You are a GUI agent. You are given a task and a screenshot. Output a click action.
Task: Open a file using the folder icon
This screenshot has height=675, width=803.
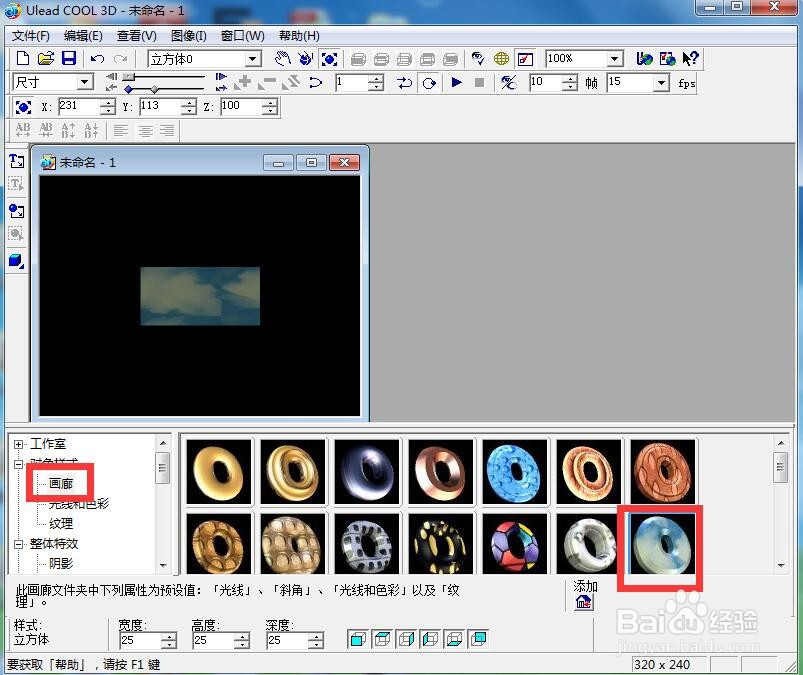click(x=46, y=58)
